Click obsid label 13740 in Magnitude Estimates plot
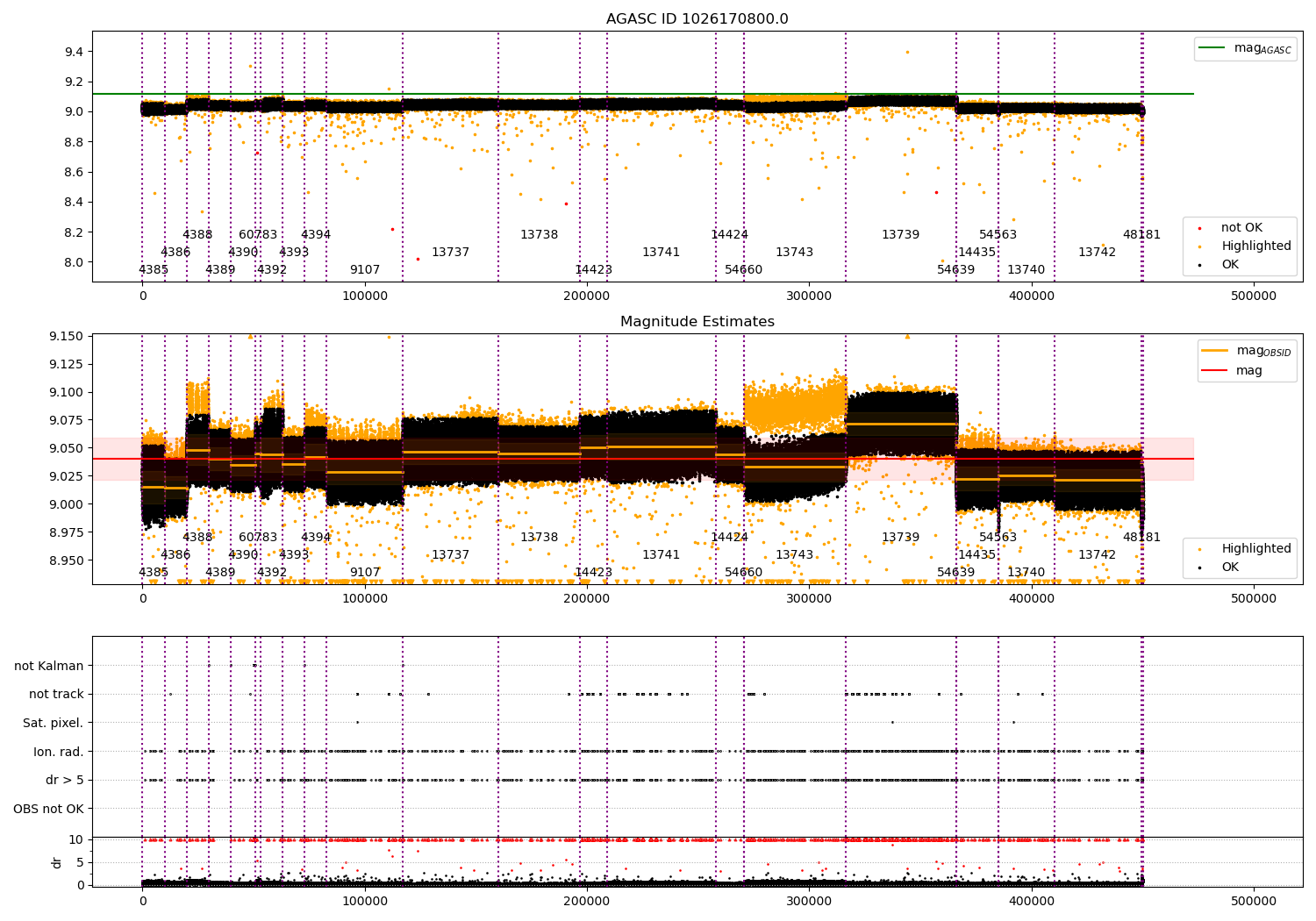This screenshot has height=921, width=1316. coord(1026,573)
